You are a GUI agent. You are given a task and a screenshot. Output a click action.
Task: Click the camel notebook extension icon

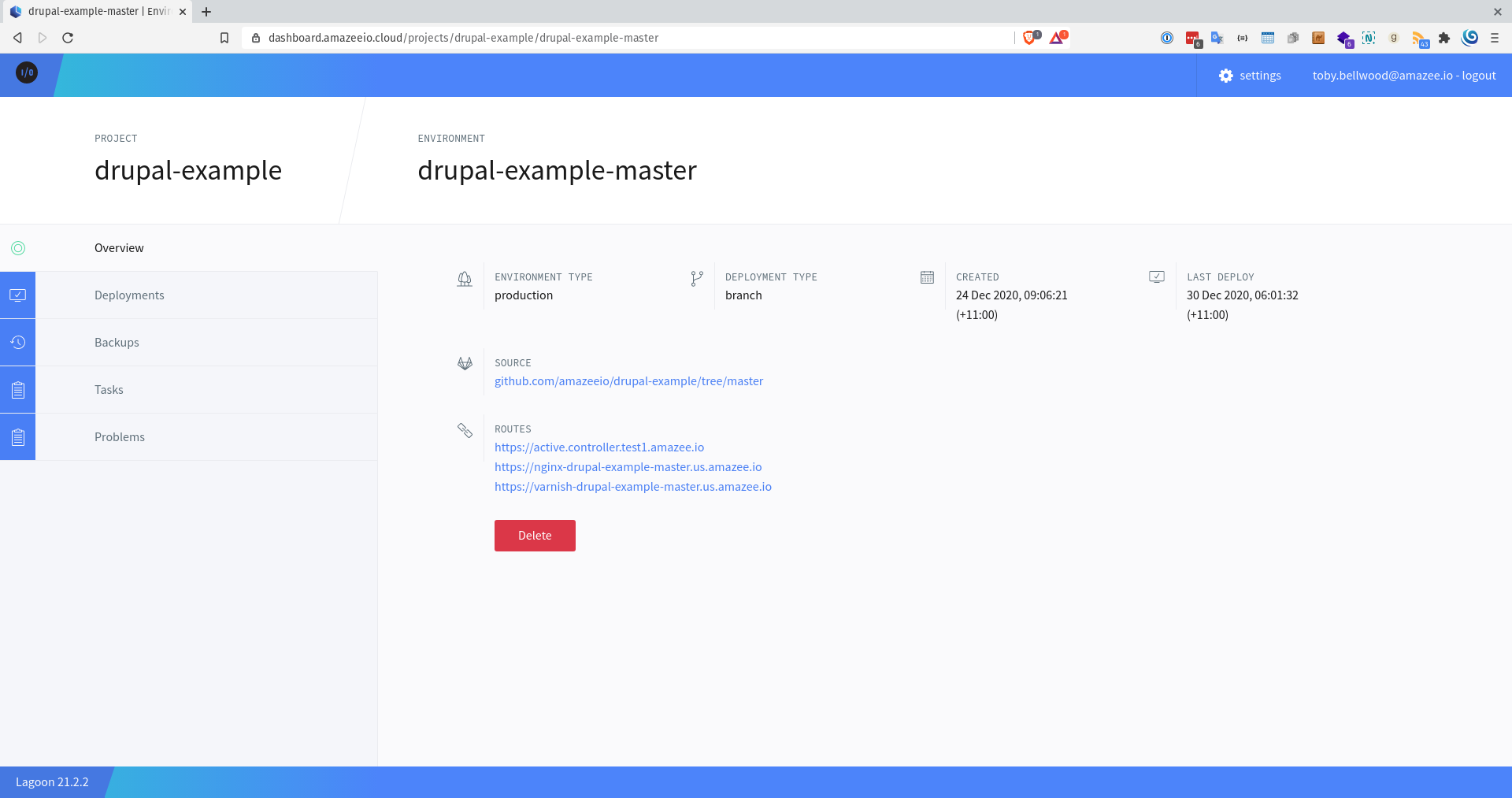point(1318,38)
